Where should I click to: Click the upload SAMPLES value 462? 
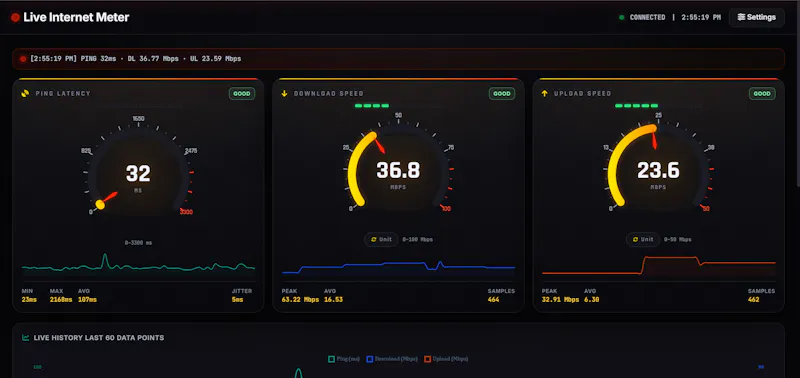coord(754,300)
